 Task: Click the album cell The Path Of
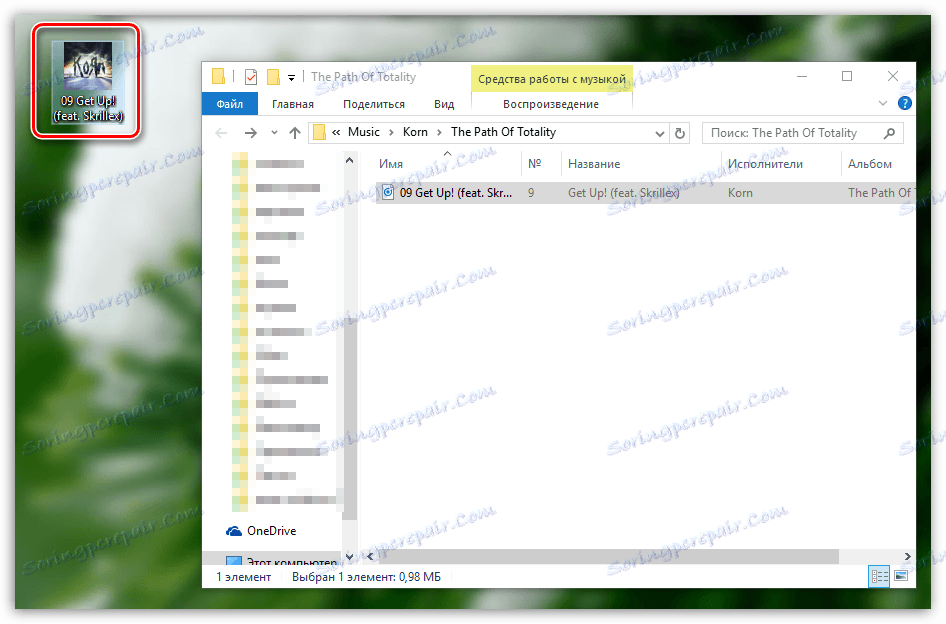[881, 193]
